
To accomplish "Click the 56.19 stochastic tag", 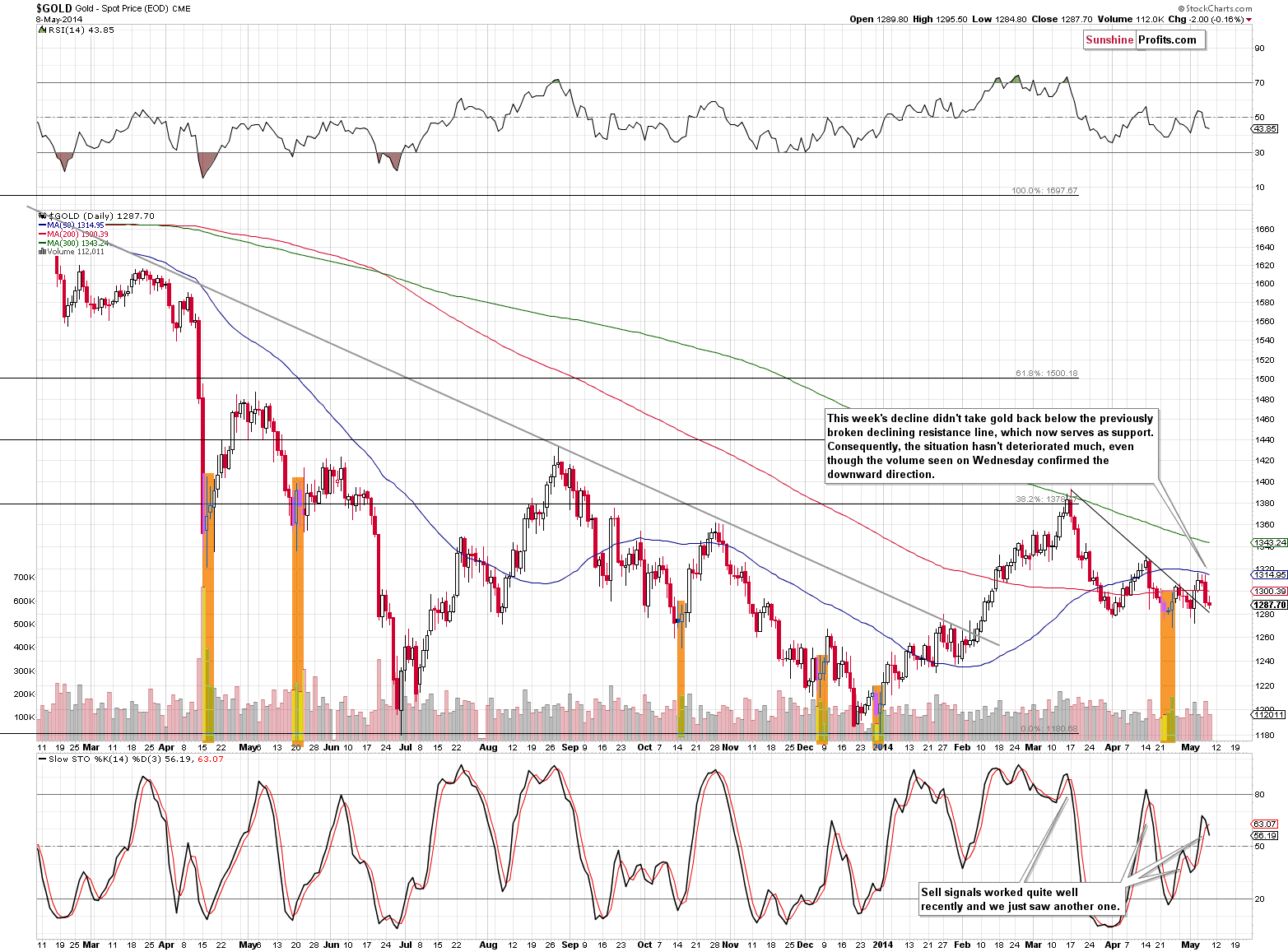I will [x=1265, y=836].
